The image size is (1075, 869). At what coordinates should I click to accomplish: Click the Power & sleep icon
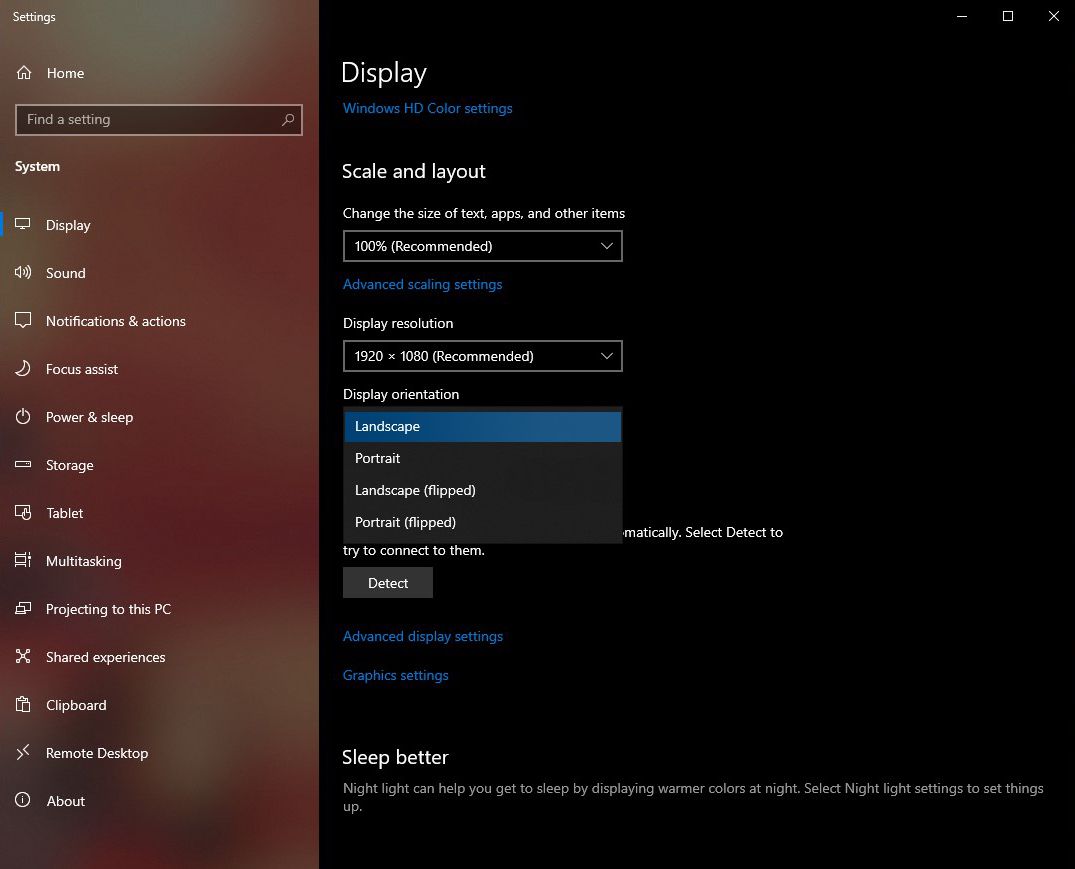[24, 417]
